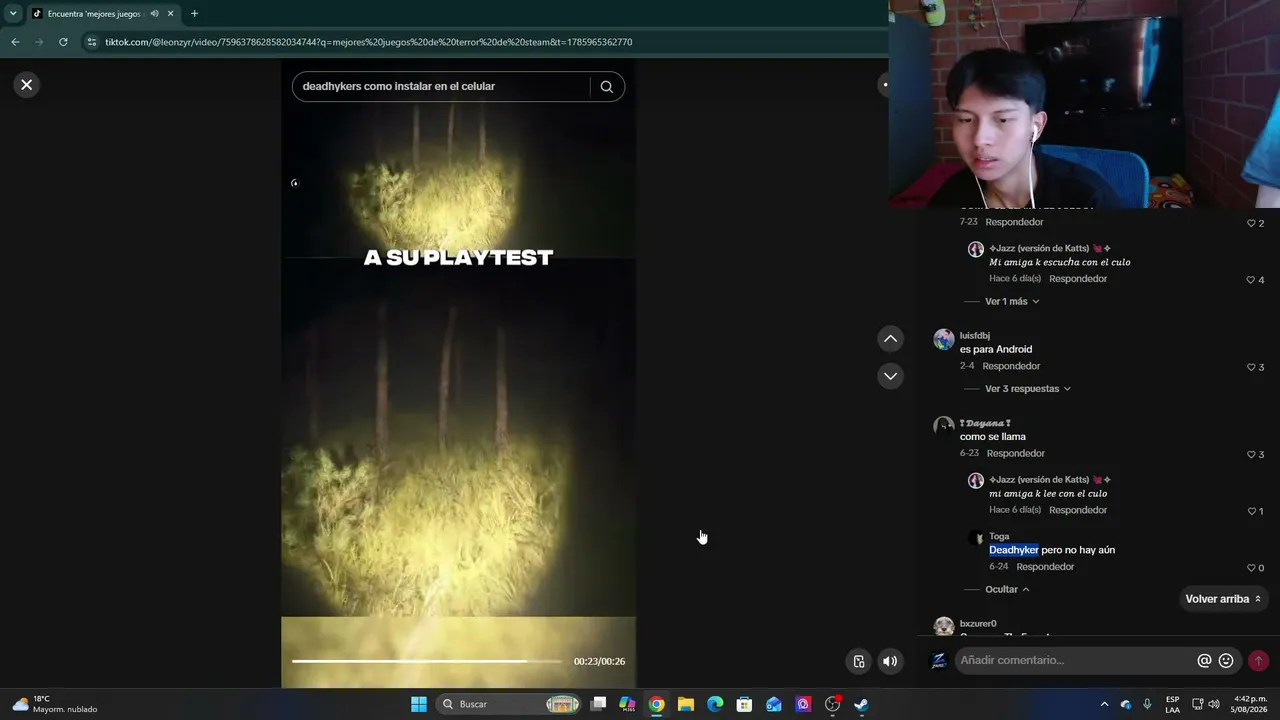Open File Explorer from the taskbar
Screen dimensions: 1280x720
686,704
